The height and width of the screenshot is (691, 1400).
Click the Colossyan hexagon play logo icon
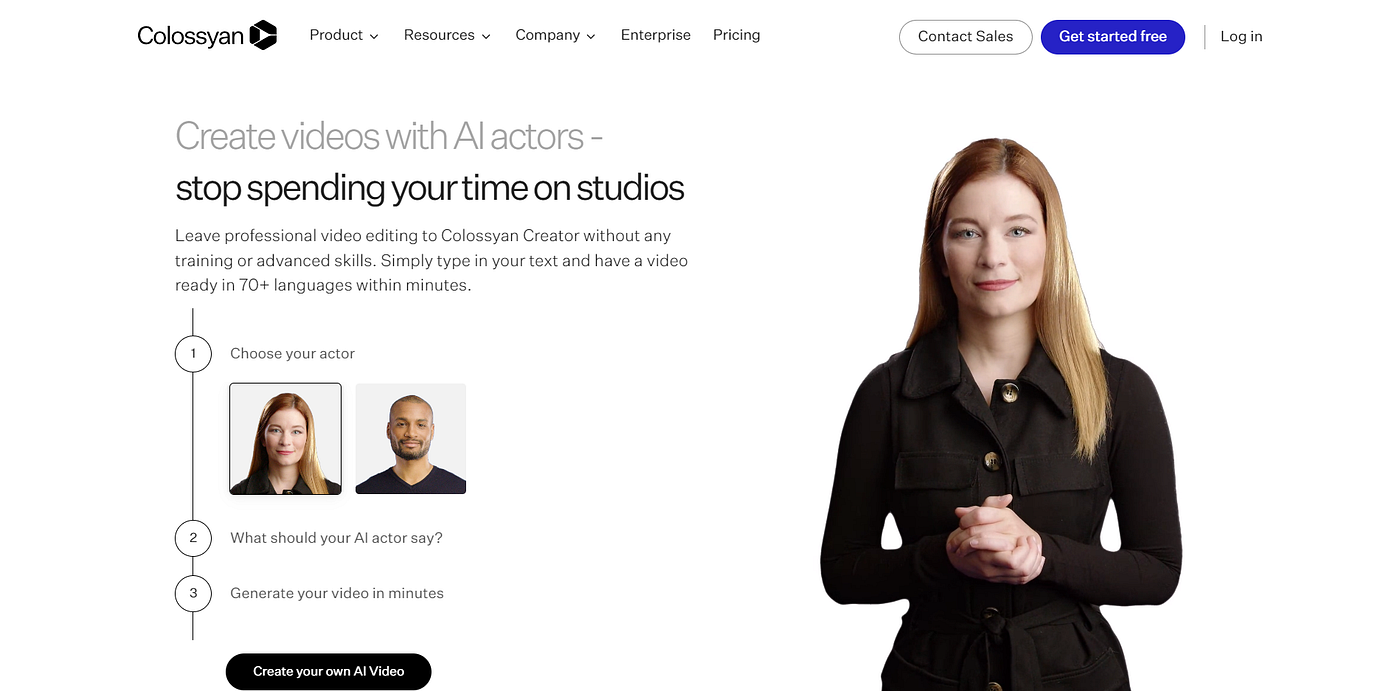tap(263, 35)
